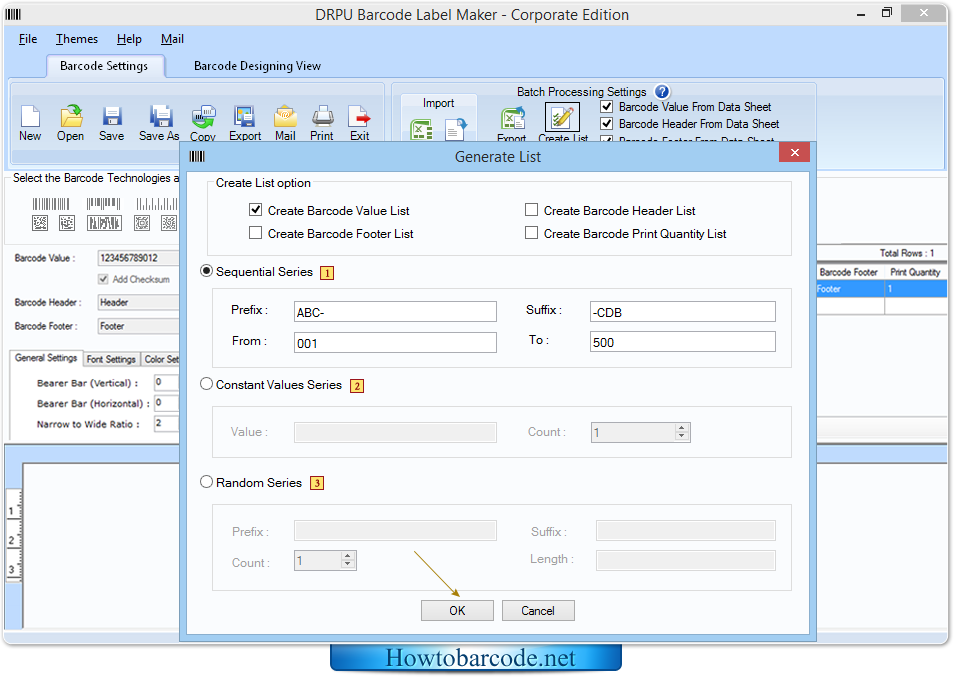The width and height of the screenshot is (954, 677).
Task: Open a file with the Open icon
Action: tap(70, 118)
